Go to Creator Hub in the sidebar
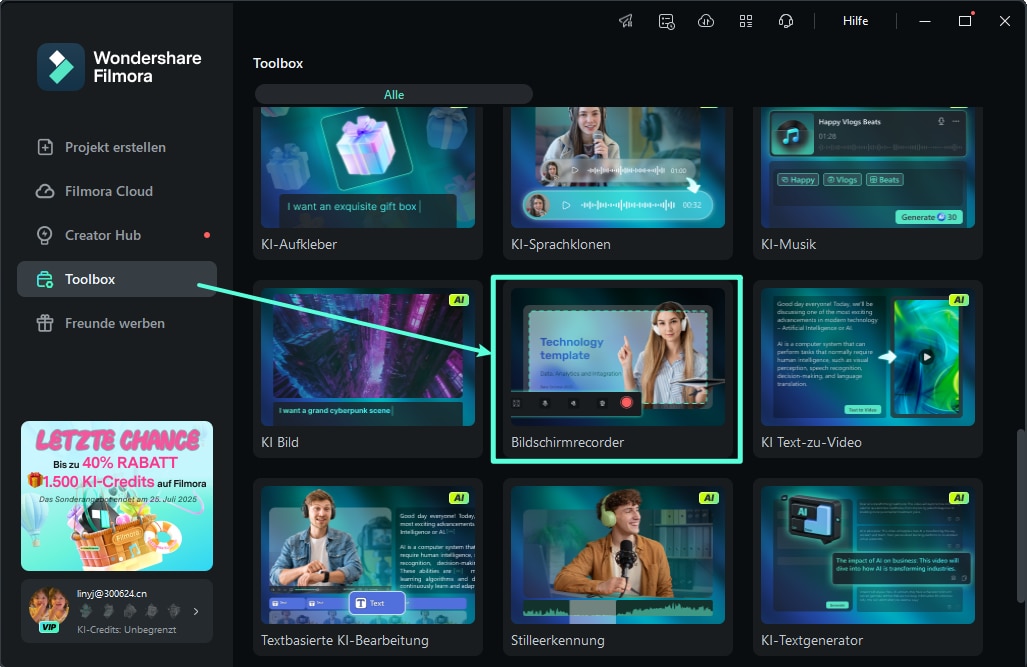Image resolution: width=1027 pixels, height=667 pixels. pyautogui.click(x=117, y=235)
